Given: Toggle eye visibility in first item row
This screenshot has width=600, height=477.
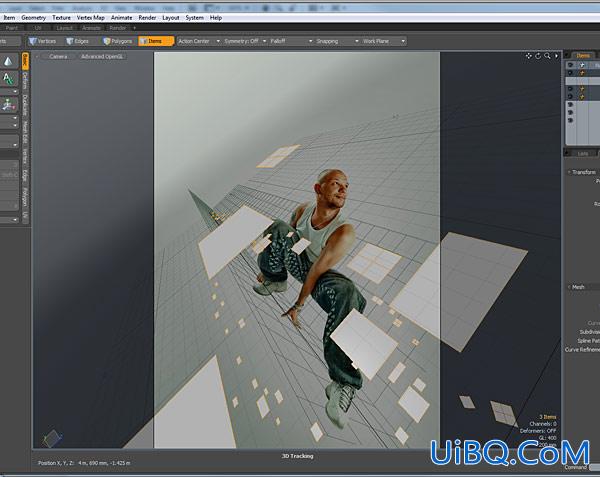Looking at the screenshot, I should tap(570, 65).
